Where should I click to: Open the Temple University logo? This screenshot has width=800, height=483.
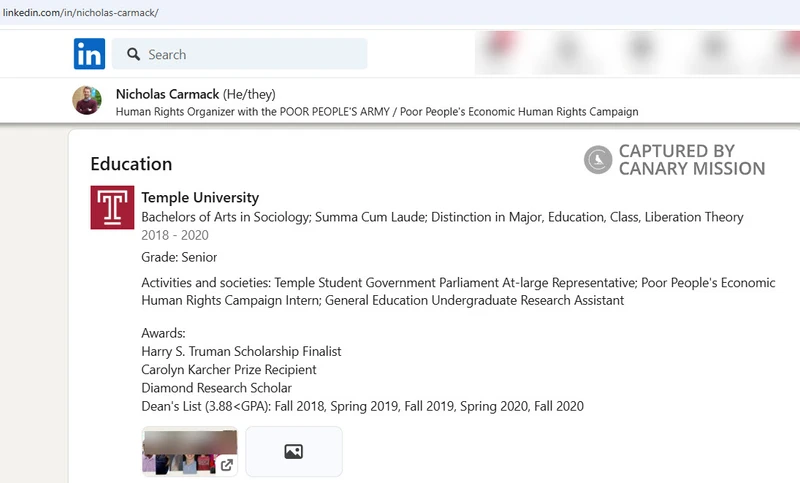click(x=112, y=207)
